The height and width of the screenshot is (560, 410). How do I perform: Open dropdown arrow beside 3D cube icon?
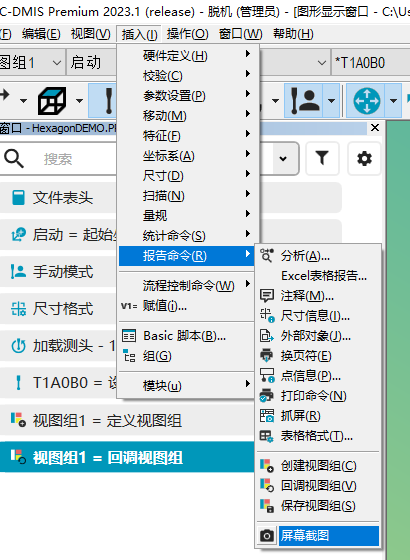point(79,101)
